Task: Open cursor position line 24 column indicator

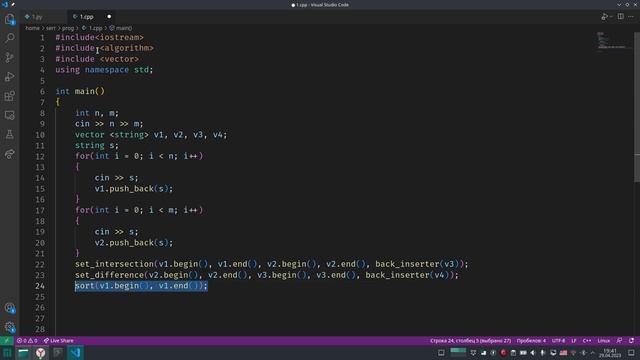Action: tap(470, 340)
